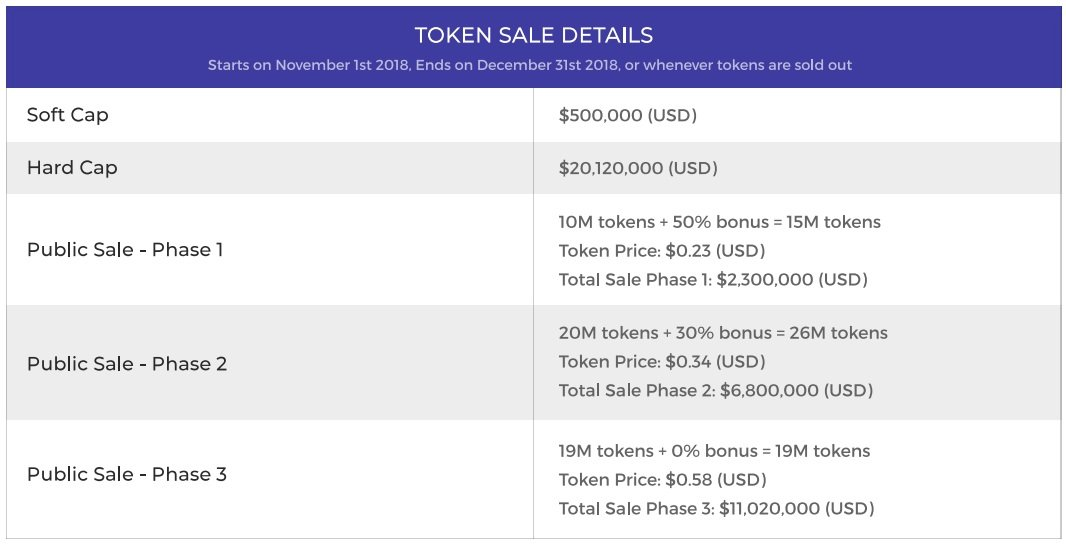The height and width of the screenshot is (544, 1066).
Task: Click the TOKEN SALE DETAILS heading
Action: coord(533,36)
